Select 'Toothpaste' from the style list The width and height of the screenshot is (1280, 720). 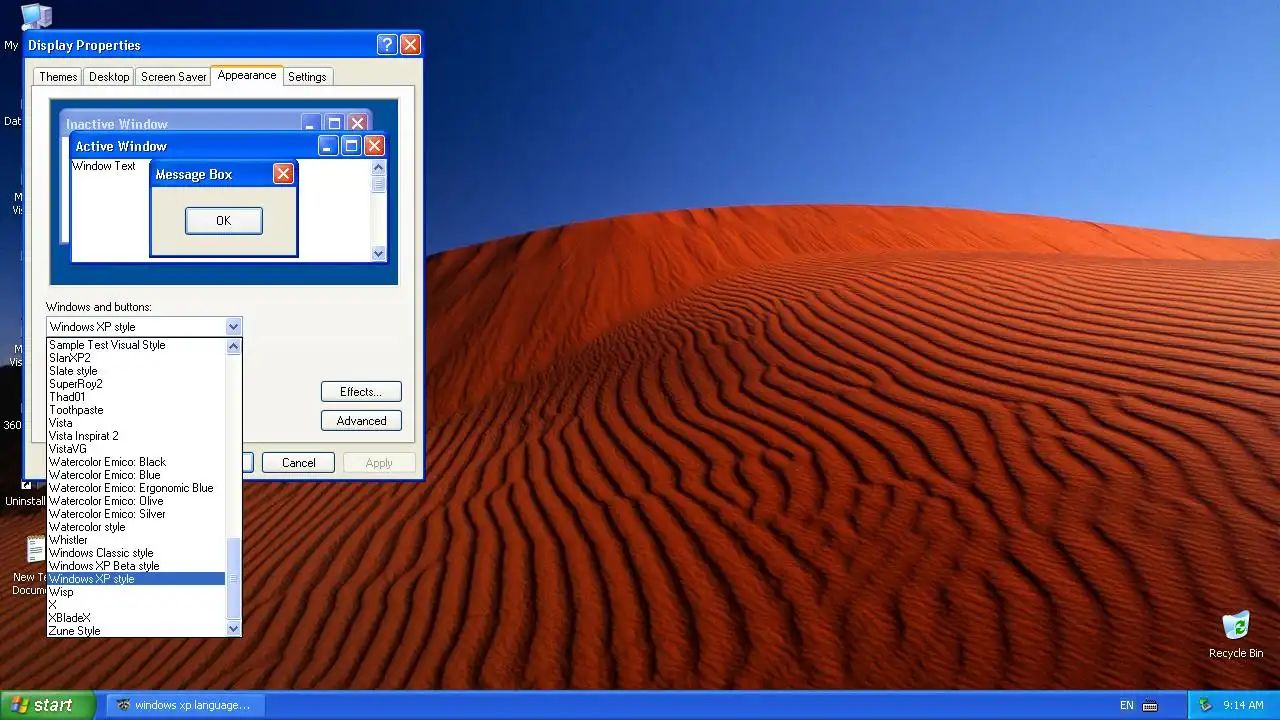tap(136, 410)
